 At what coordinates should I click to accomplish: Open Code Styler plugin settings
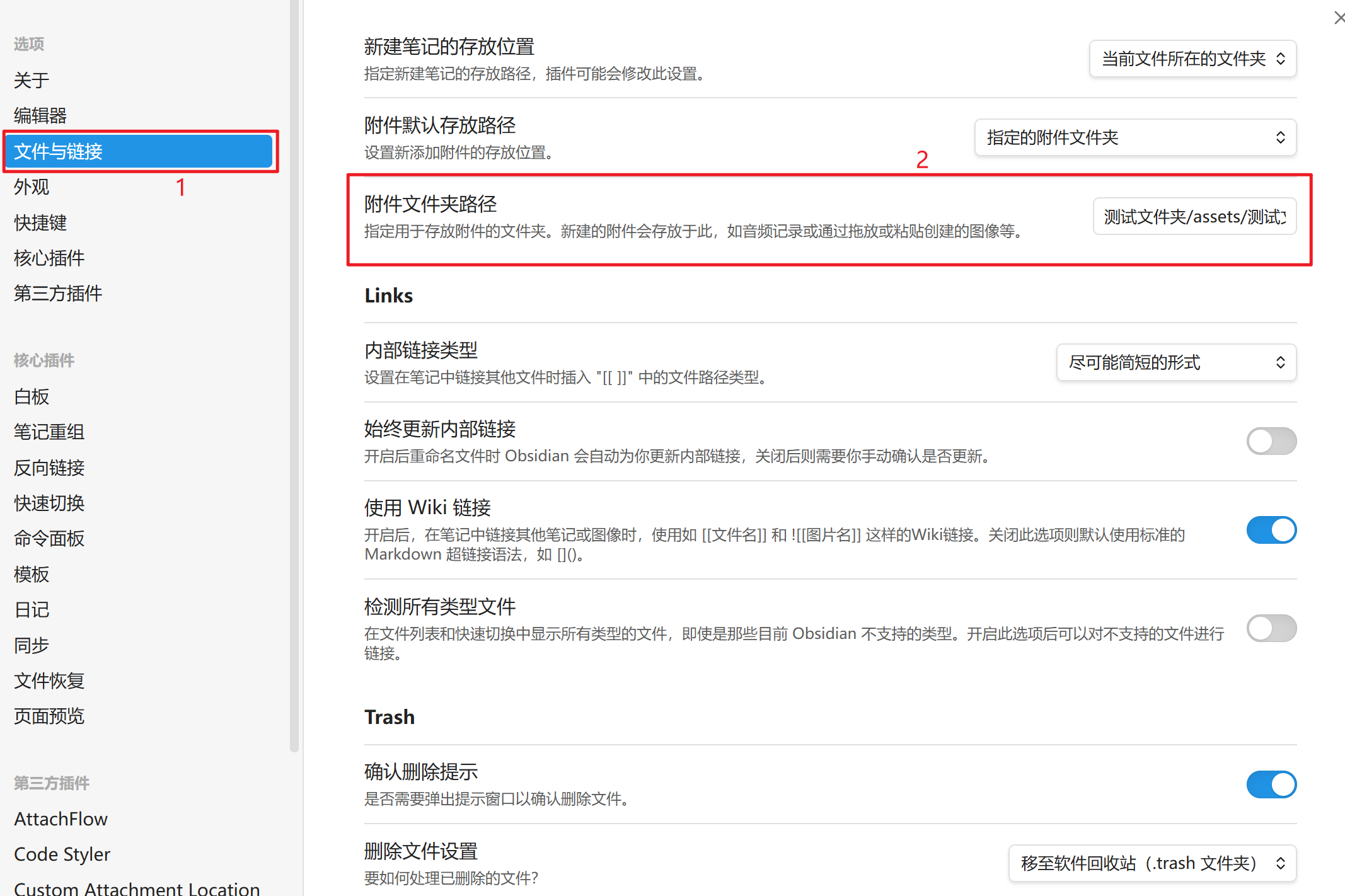[x=62, y=854]
